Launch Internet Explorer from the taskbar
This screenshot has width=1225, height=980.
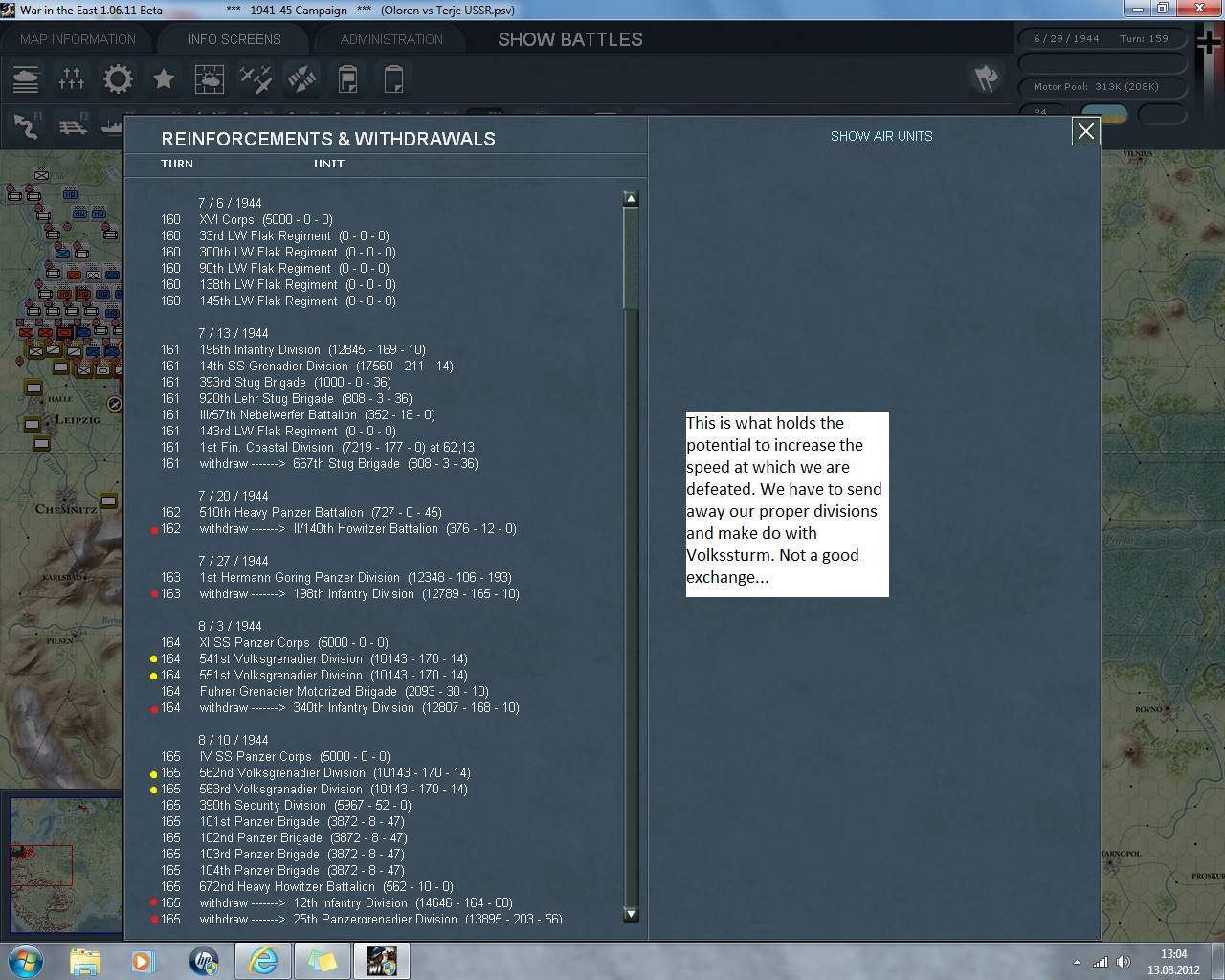[x=262, y=961]
